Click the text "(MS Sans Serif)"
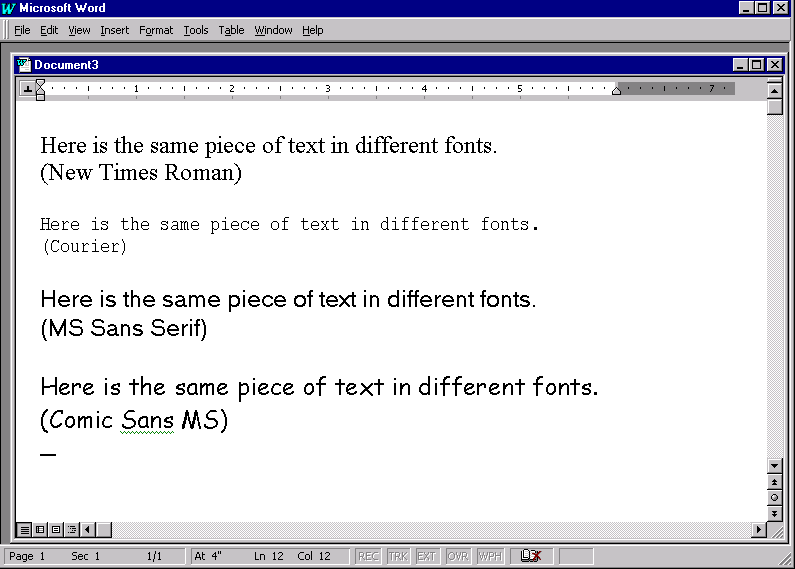The image size is (795, 569). pos(124,329)
